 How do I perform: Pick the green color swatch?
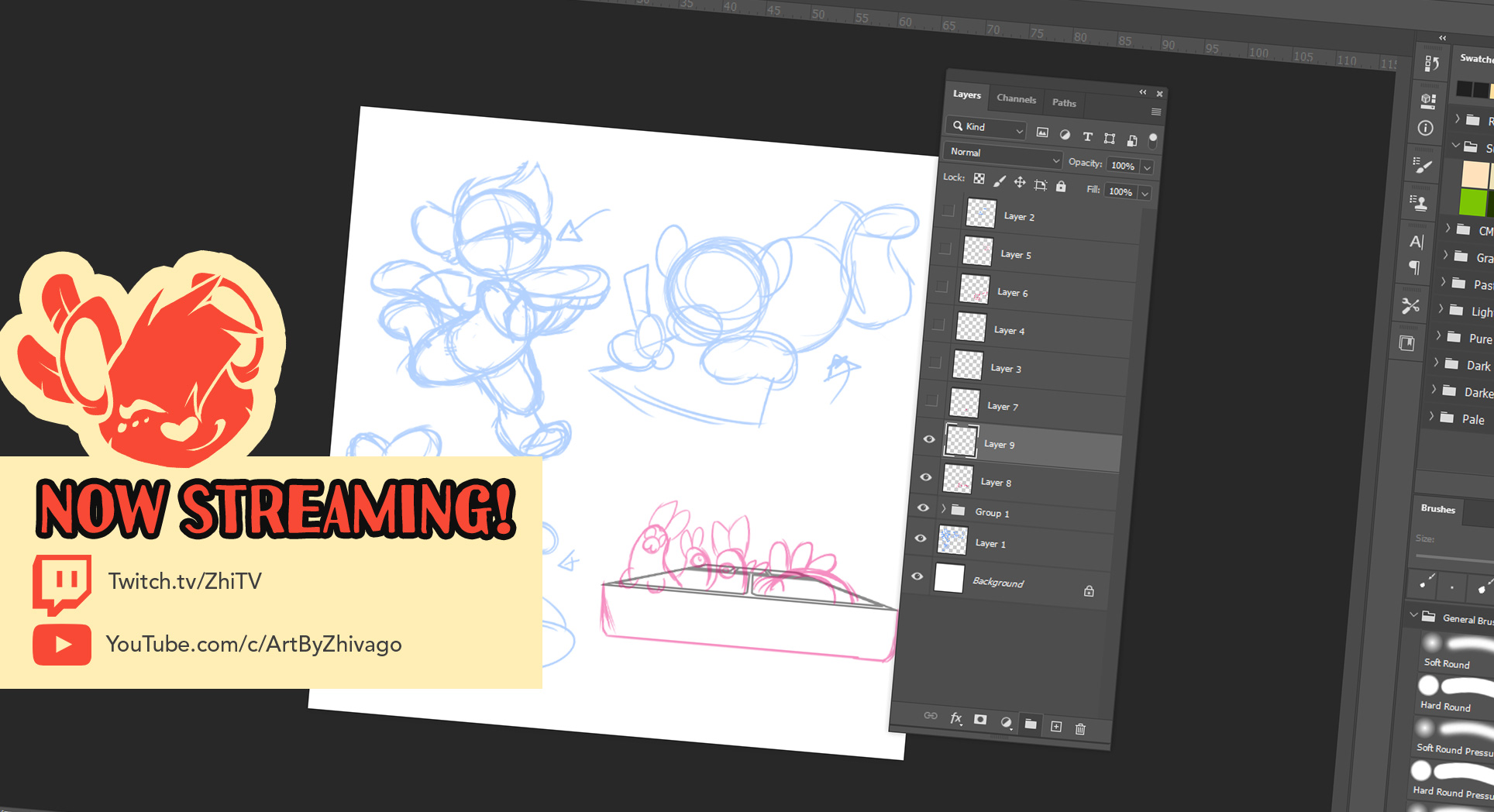(1472, 202)
